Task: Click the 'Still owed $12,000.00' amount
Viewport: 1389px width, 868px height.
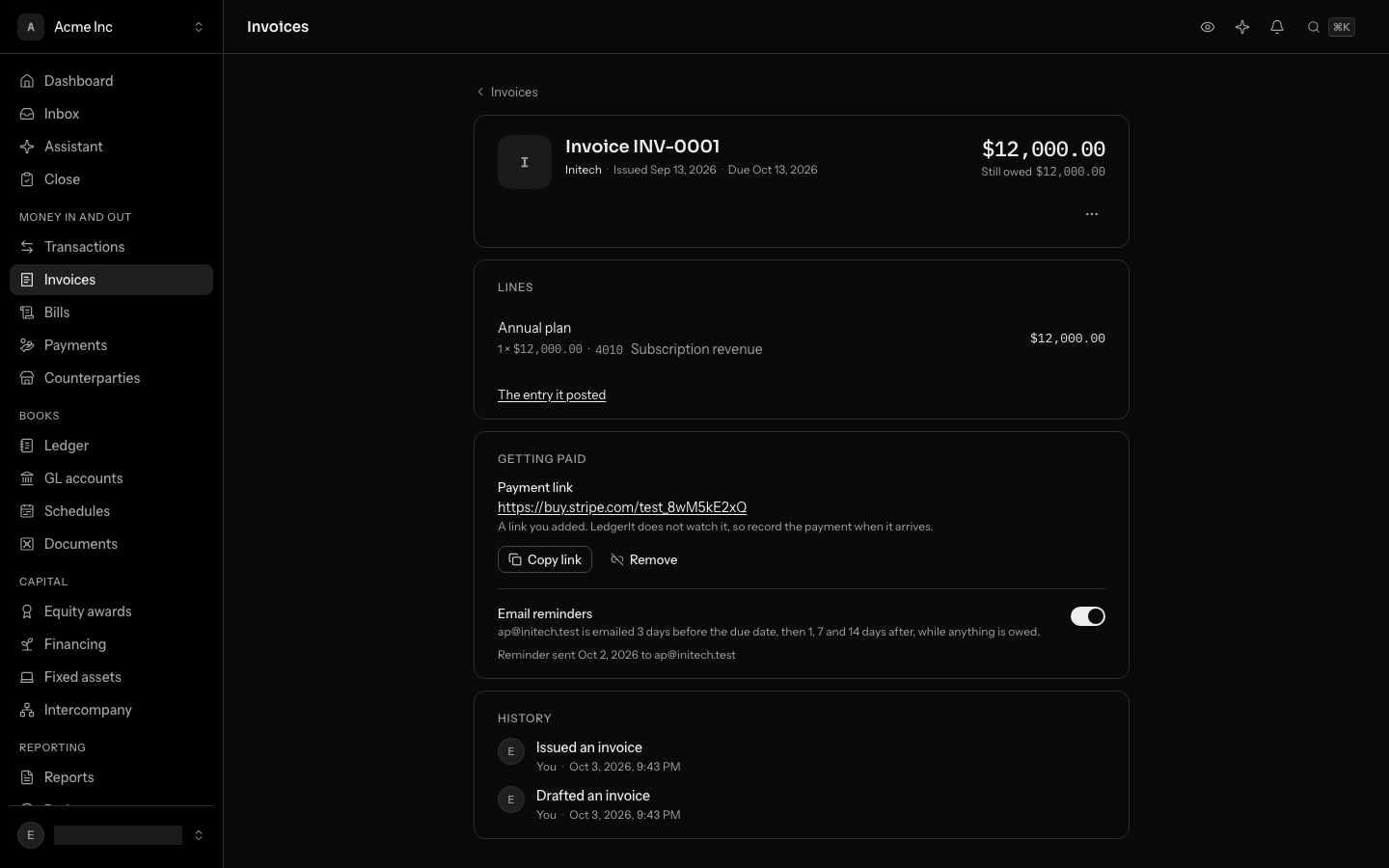Action: point(1044,172)
